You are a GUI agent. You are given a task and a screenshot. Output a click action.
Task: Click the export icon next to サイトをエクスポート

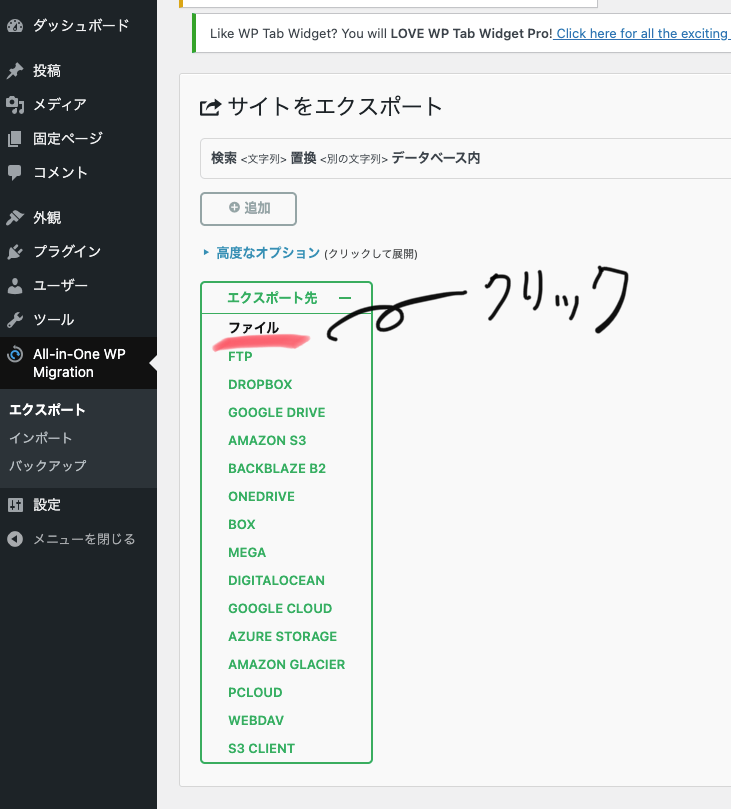[210, 107]
